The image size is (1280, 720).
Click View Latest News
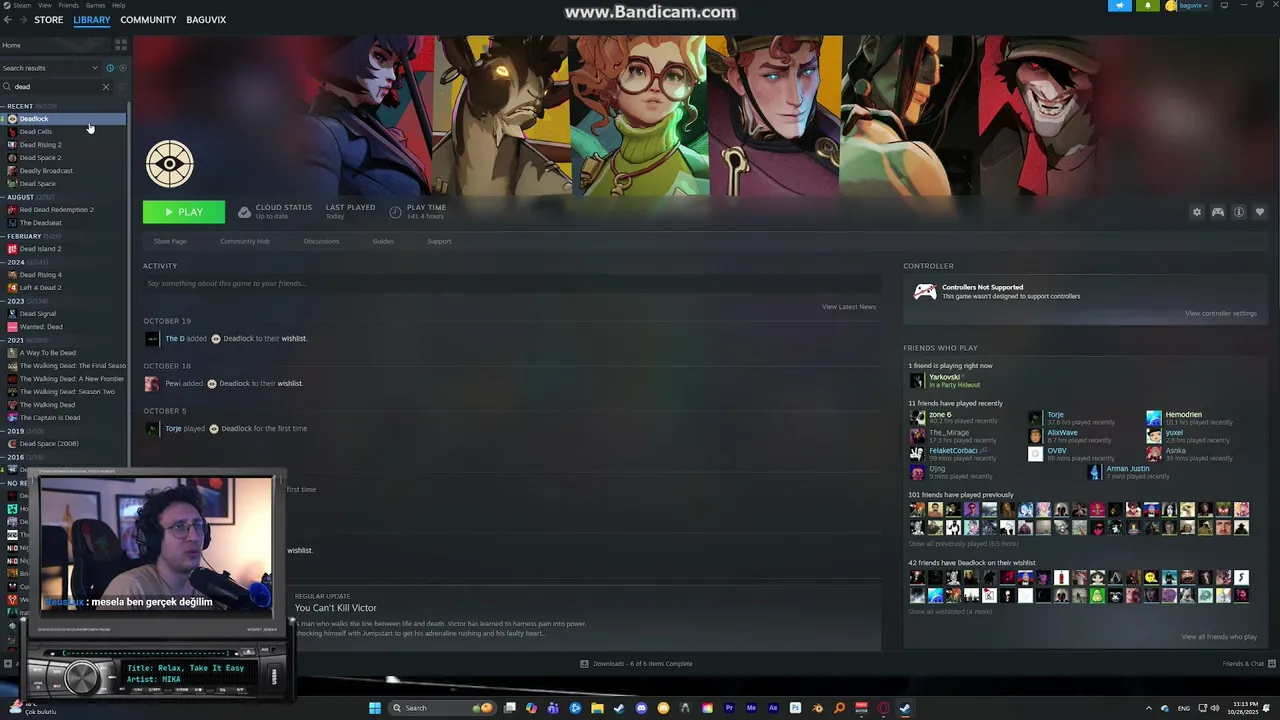coord(849,307)
